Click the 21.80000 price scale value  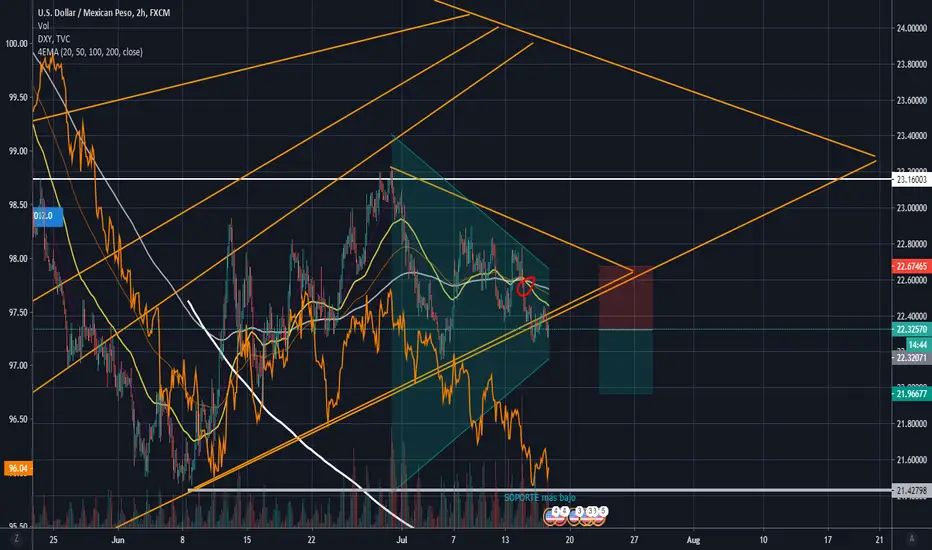[912, 423]
